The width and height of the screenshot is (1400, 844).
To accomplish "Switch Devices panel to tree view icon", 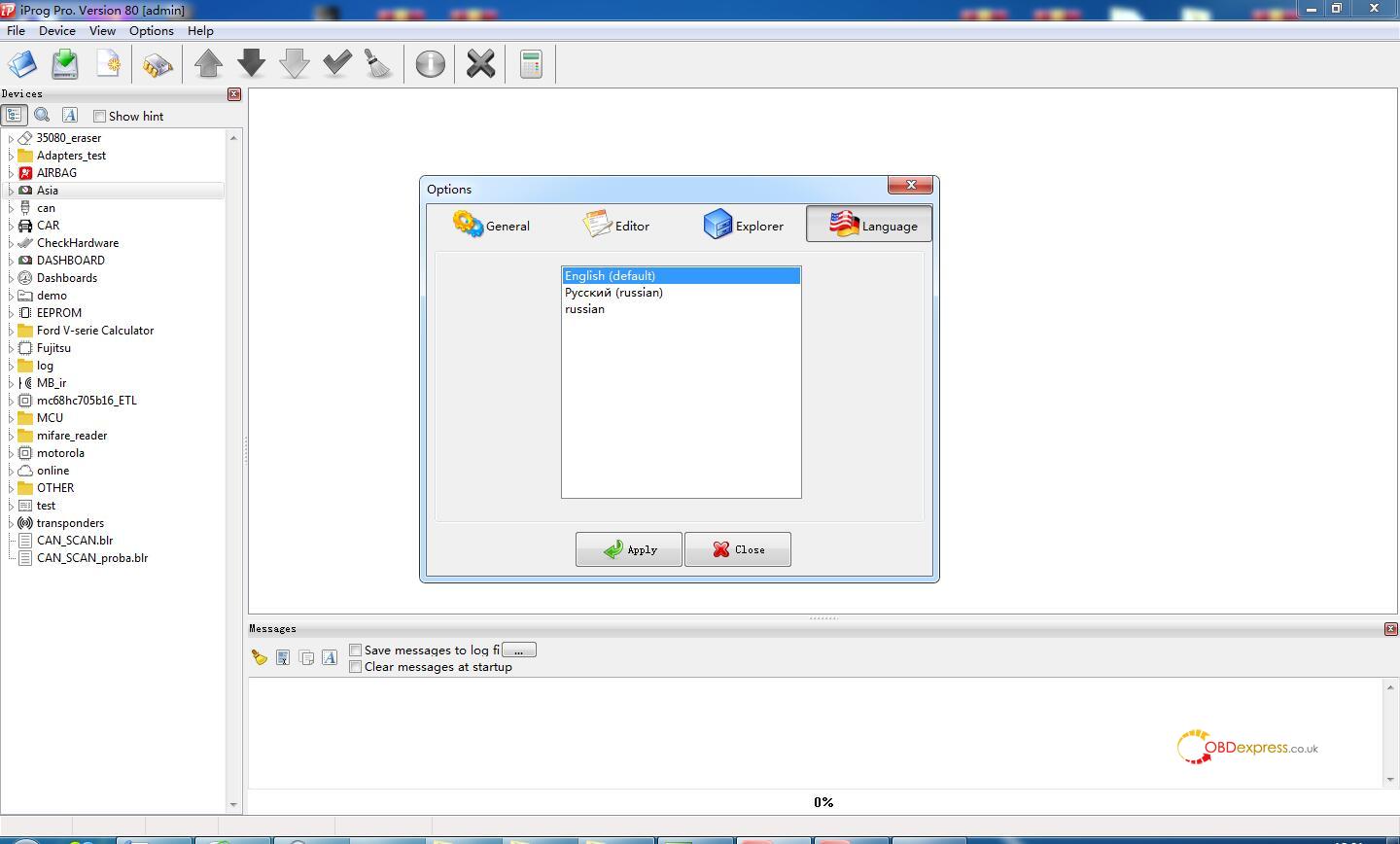I will 14,115.
